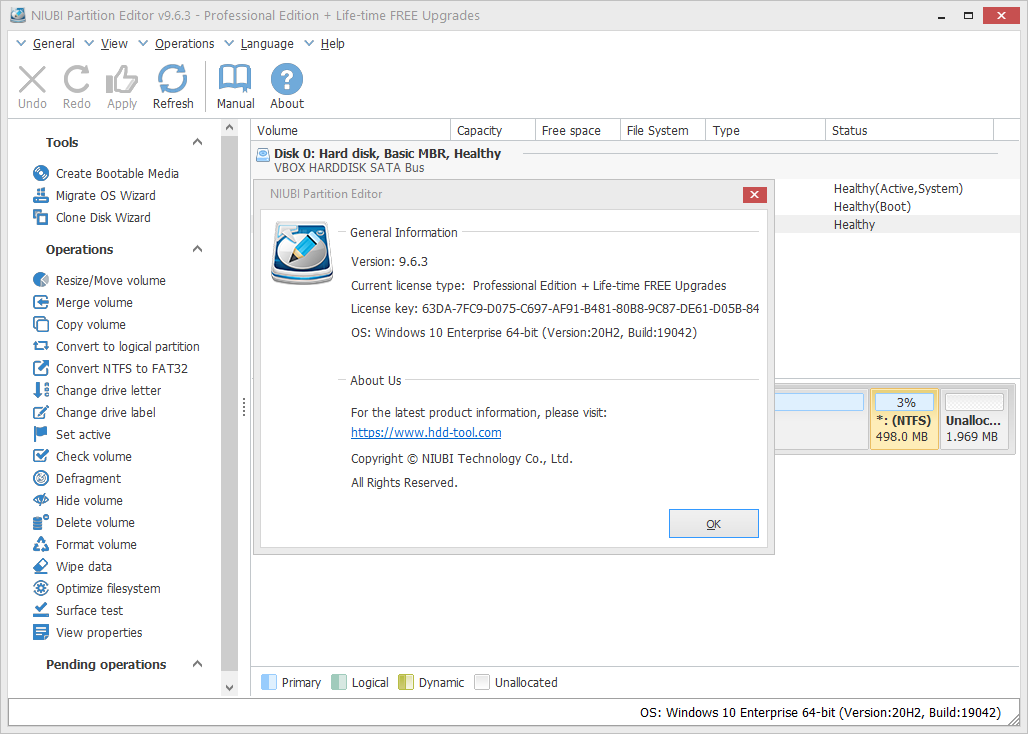Collapse the Tools section
This screenshot has width=1028, height=734.
pos(197,142)
